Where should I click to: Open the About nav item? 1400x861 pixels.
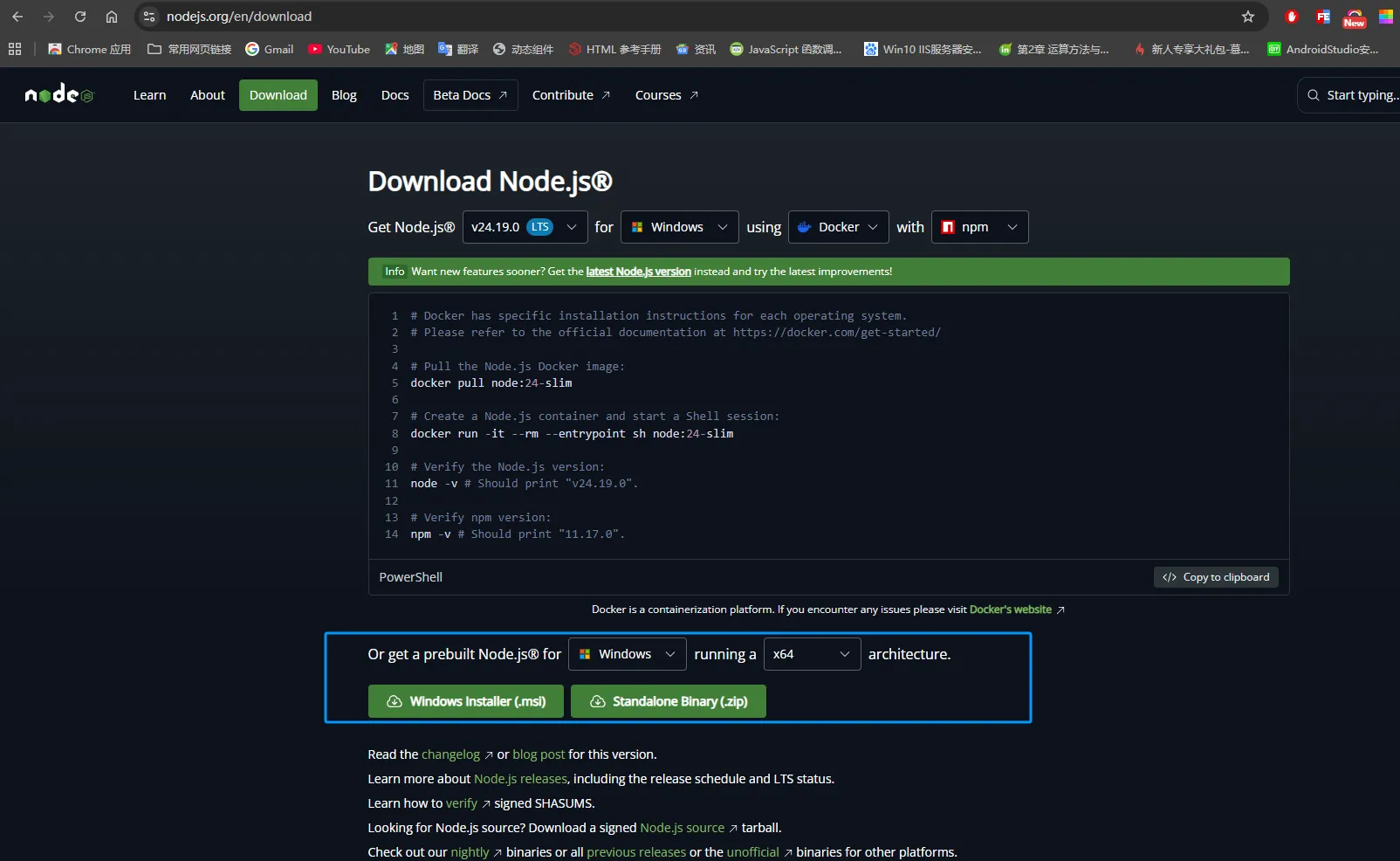pos(208,95)
